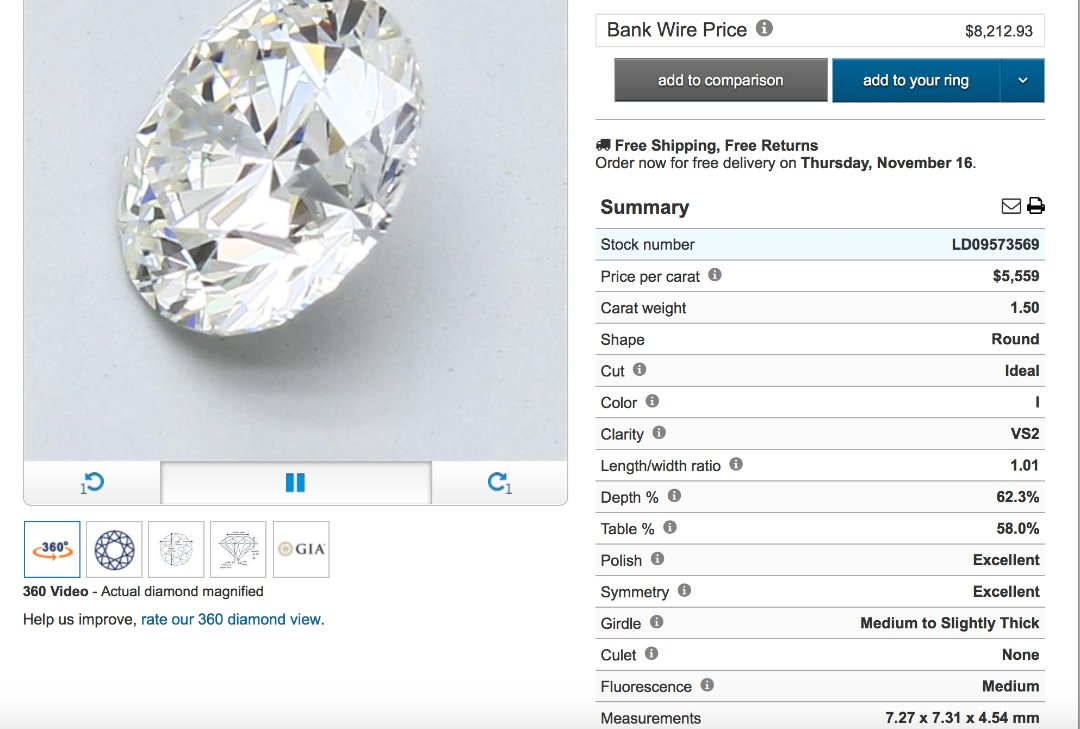The height and width of the screenshot is (729, 1080).
Task: Rotate diamond one step counterclockwise
Action: pyautogui.click(x=92, y=483)
